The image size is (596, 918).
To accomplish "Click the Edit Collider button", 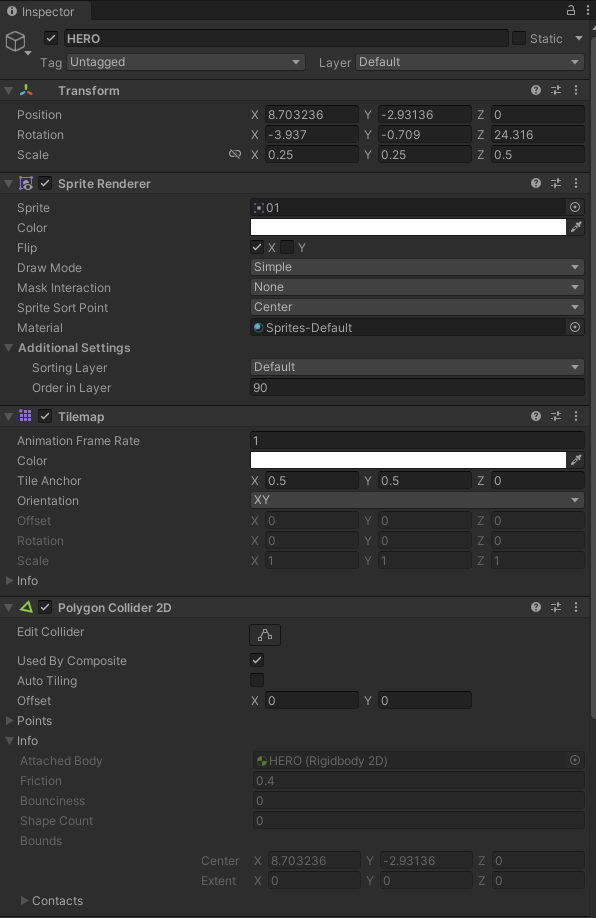I will tap(266, 633).
